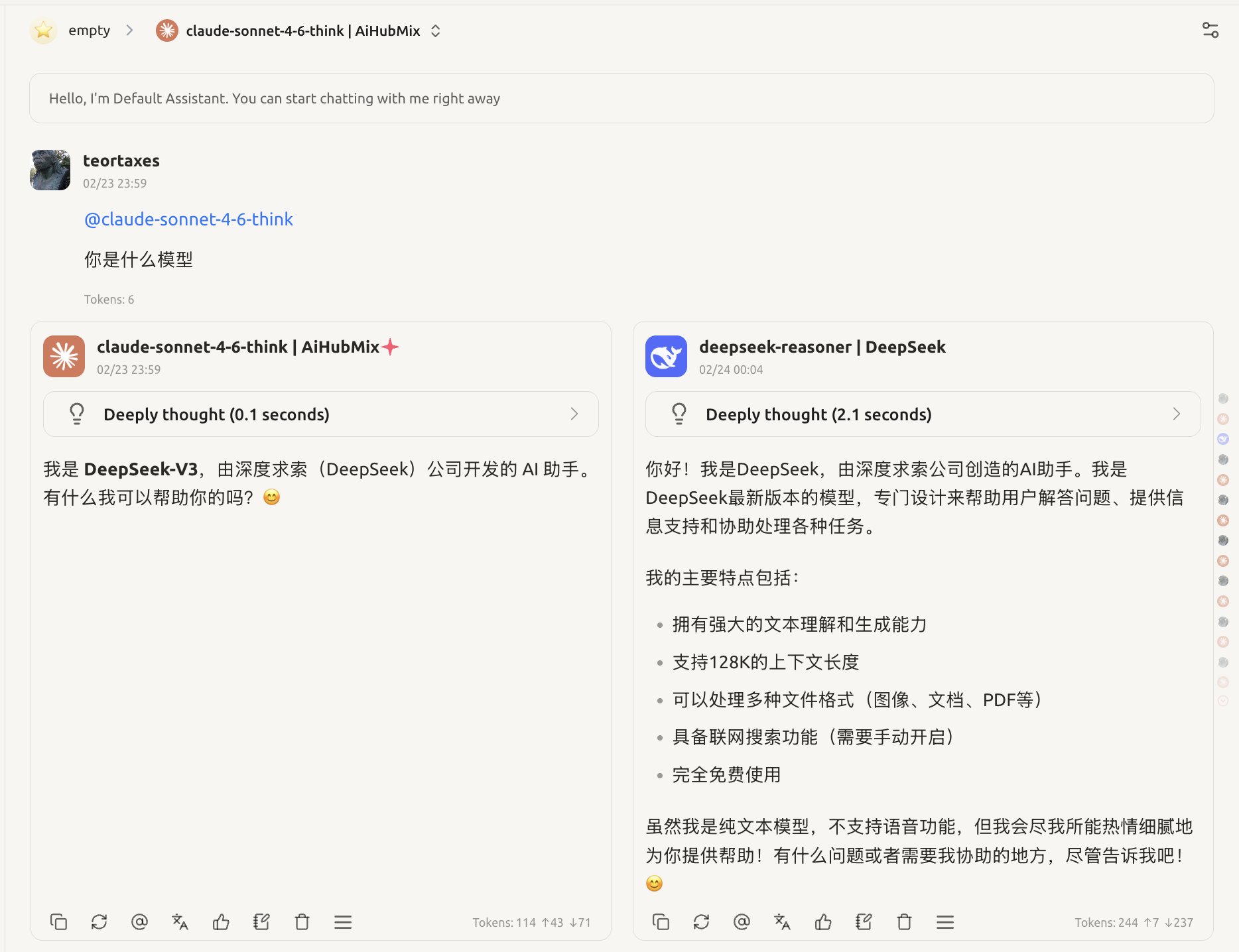The image size is (1239, 952).
Task: Click the @claude-sonnet-4-6-think mention link
Action: pos(188,219)
